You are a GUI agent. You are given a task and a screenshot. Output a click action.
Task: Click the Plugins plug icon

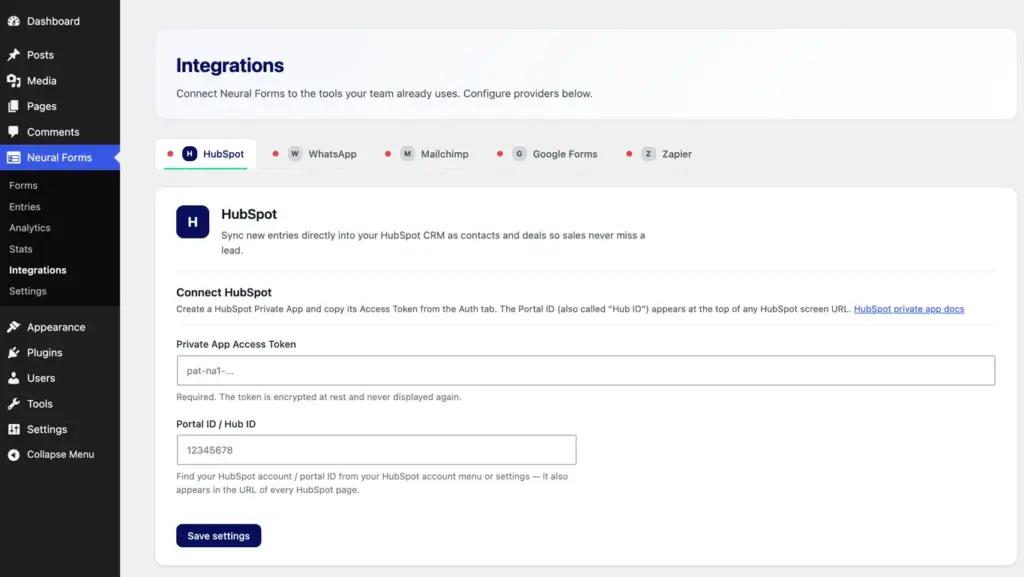(x=14, y=352)
